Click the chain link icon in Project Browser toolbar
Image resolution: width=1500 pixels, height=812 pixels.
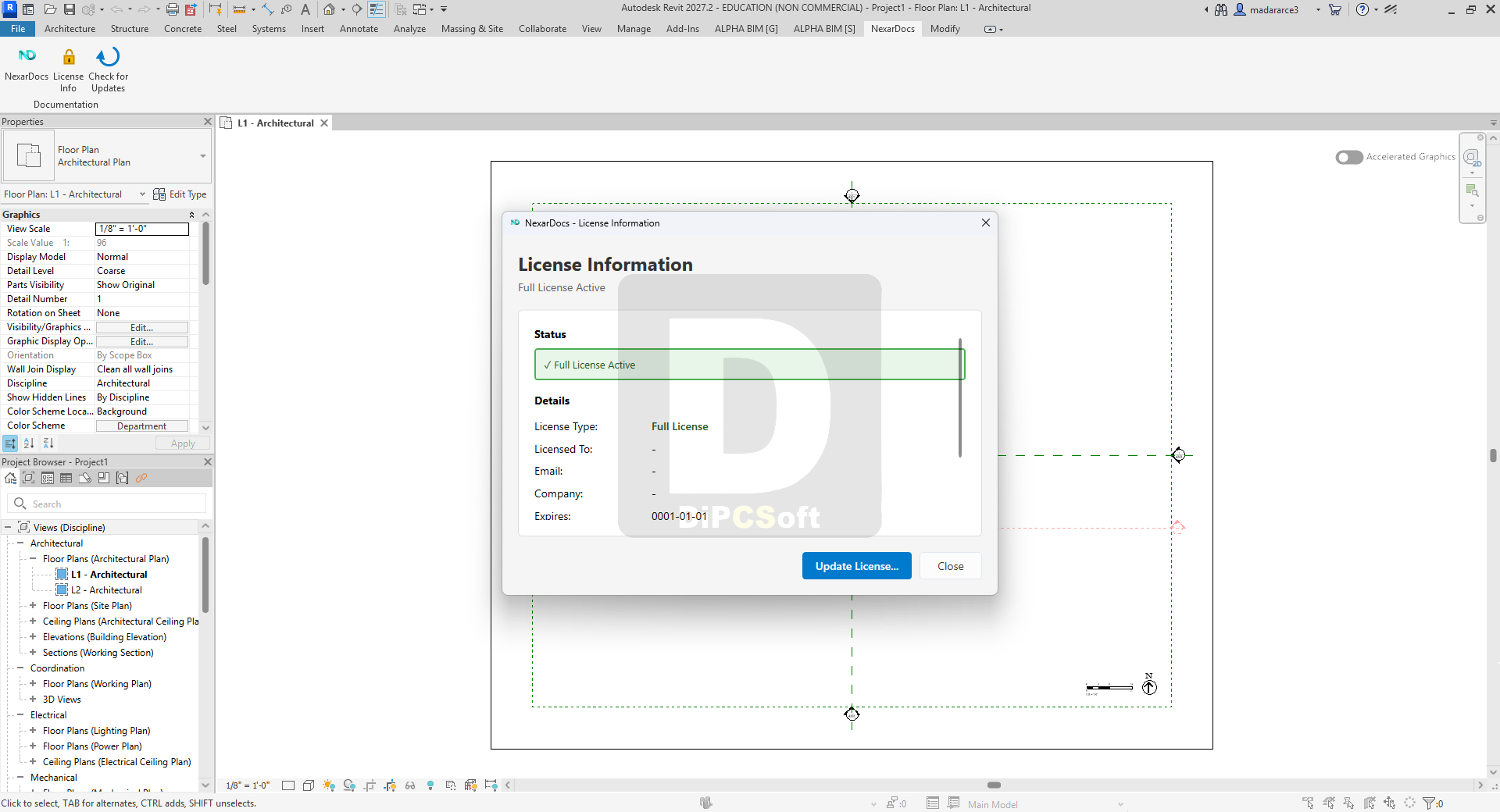141,478
